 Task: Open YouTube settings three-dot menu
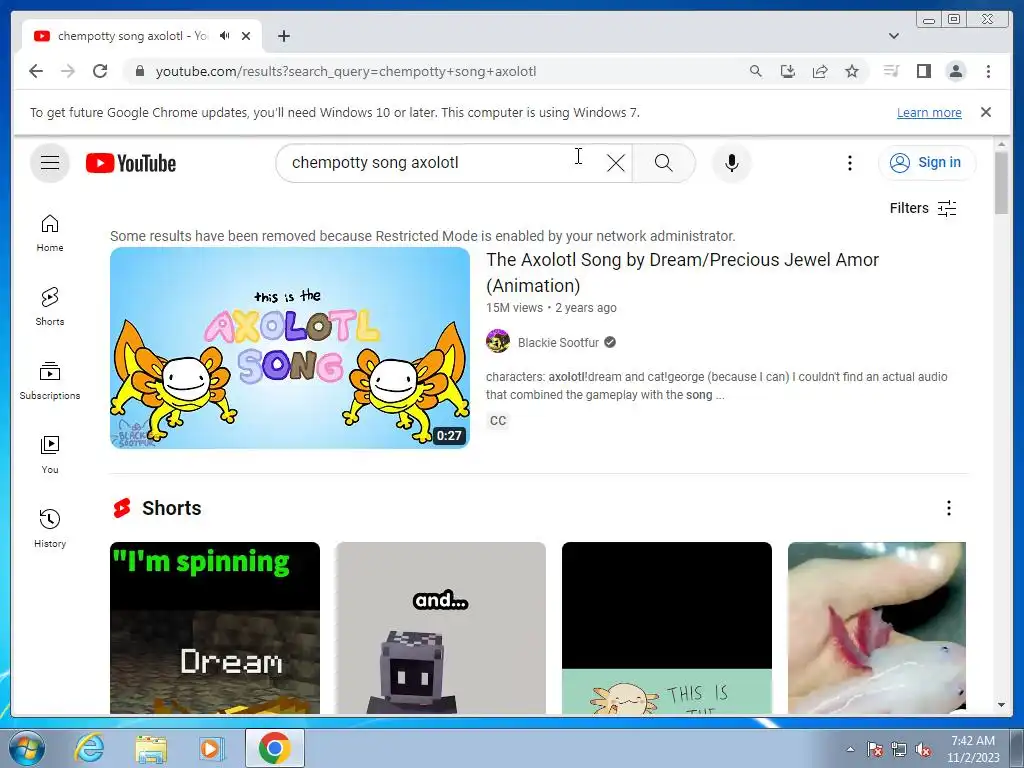pyautogui.click(x=850, y=163)
